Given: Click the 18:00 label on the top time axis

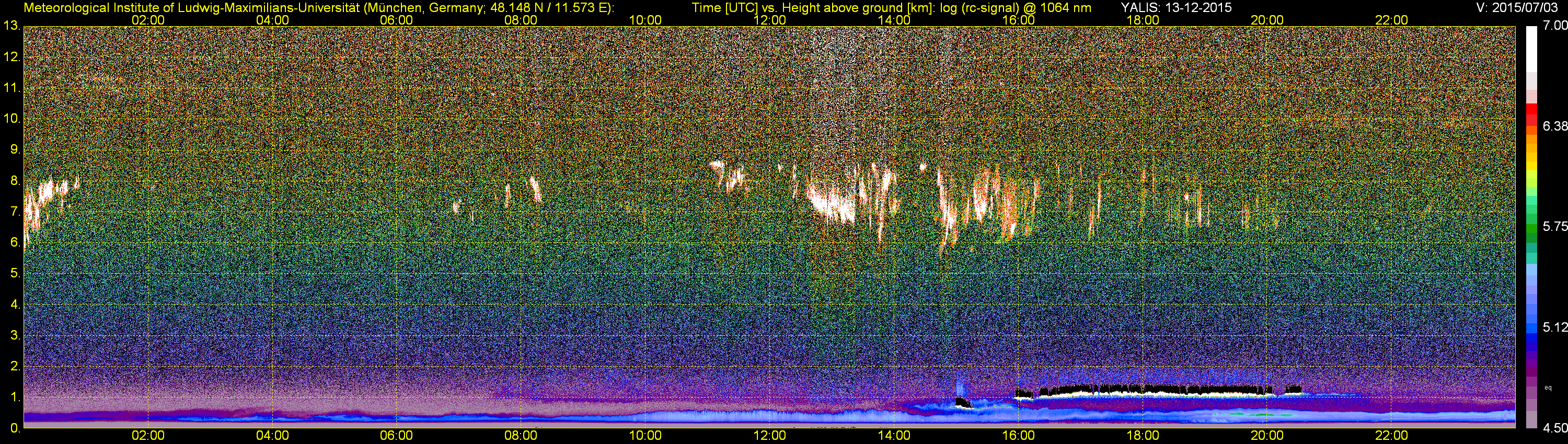Looking at the screenshot, I should point(1143,20).
